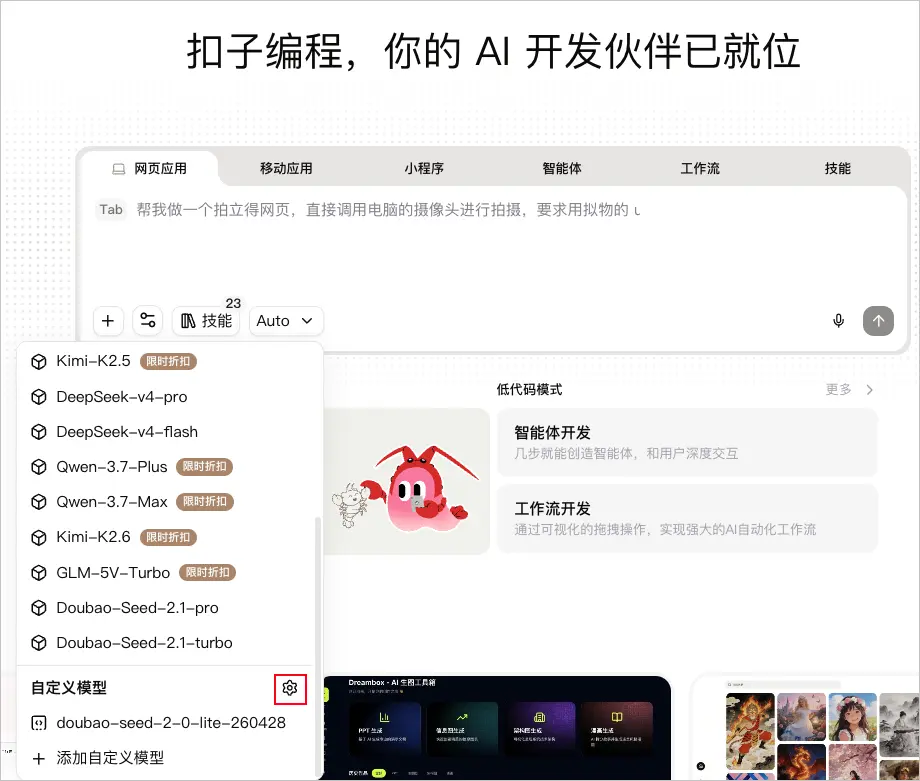Select Qwen-3.7-Max model
The width and height of the screenshot is (920, 781).
click(167, 502)
